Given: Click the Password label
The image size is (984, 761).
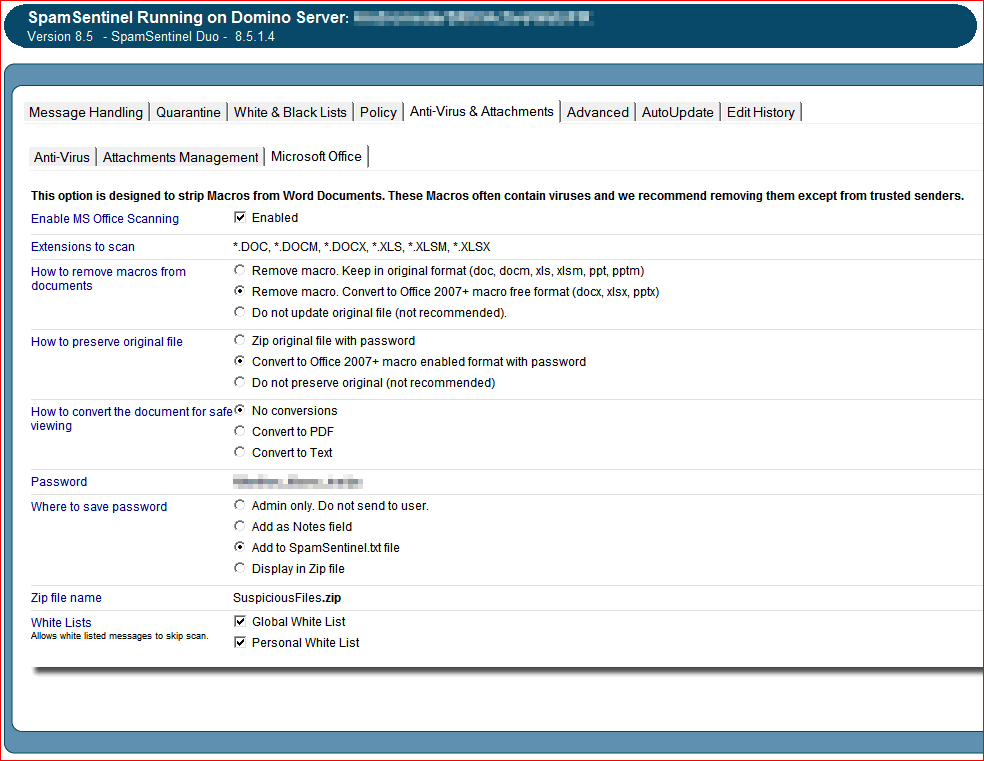Looking at the screenshot, I should (59, 482).
